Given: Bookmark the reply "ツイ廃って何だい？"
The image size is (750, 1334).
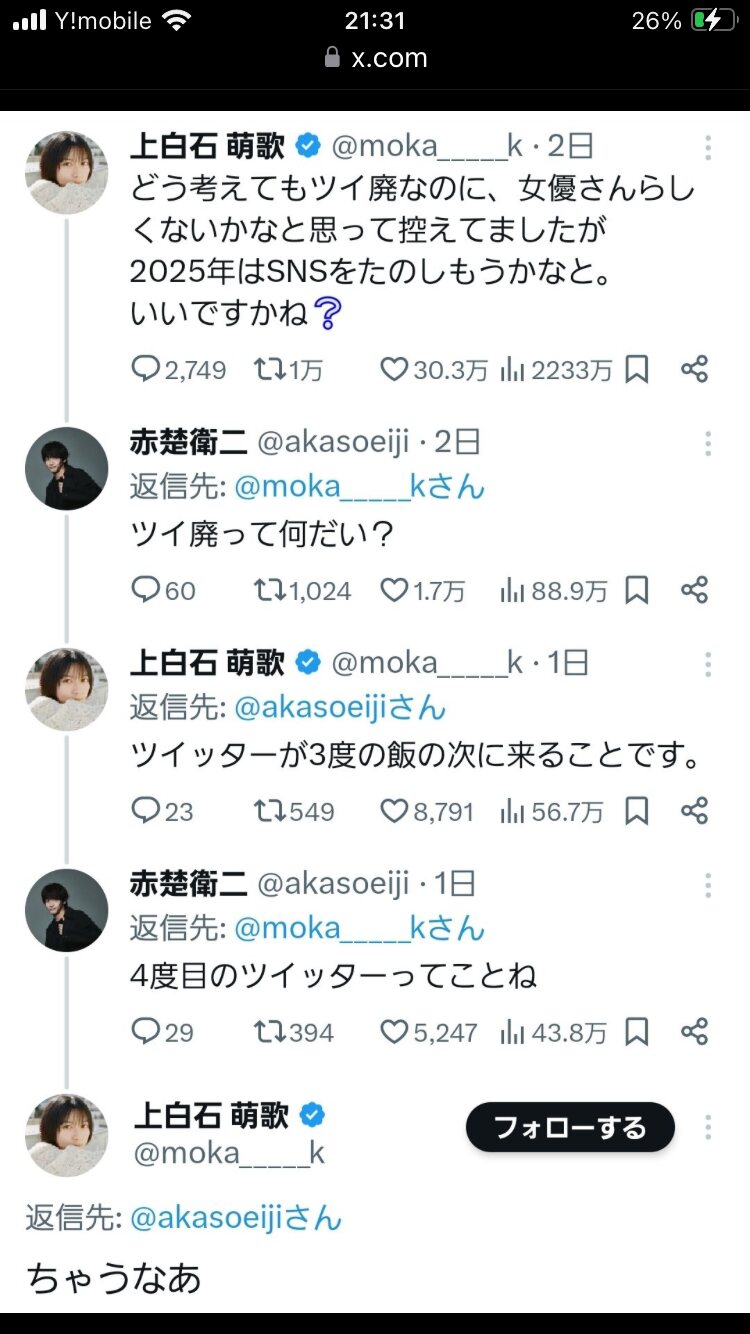Looking at the screenshot, I should click(637, 591).
